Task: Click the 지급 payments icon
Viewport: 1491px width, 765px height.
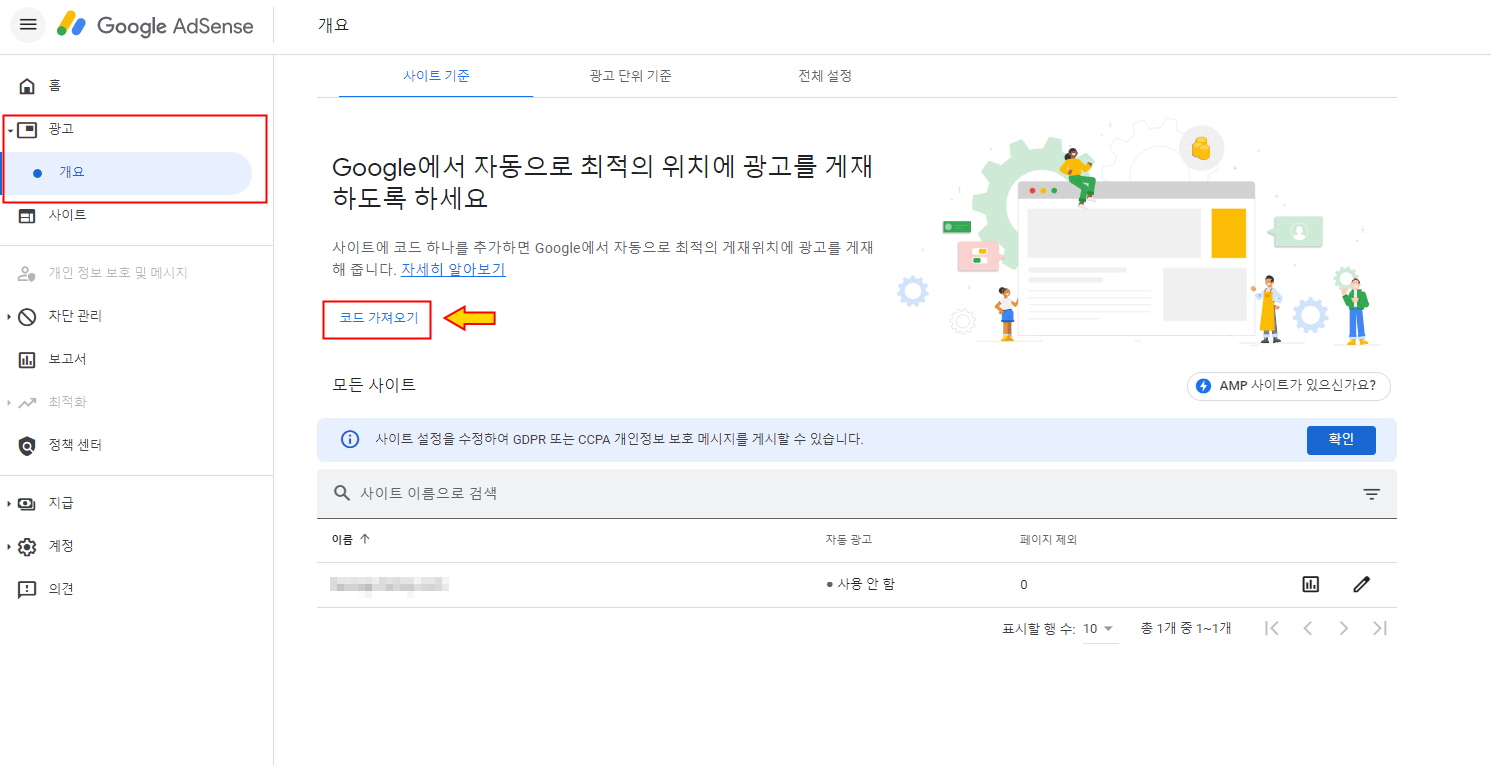Action: click(x=28, y=504)
